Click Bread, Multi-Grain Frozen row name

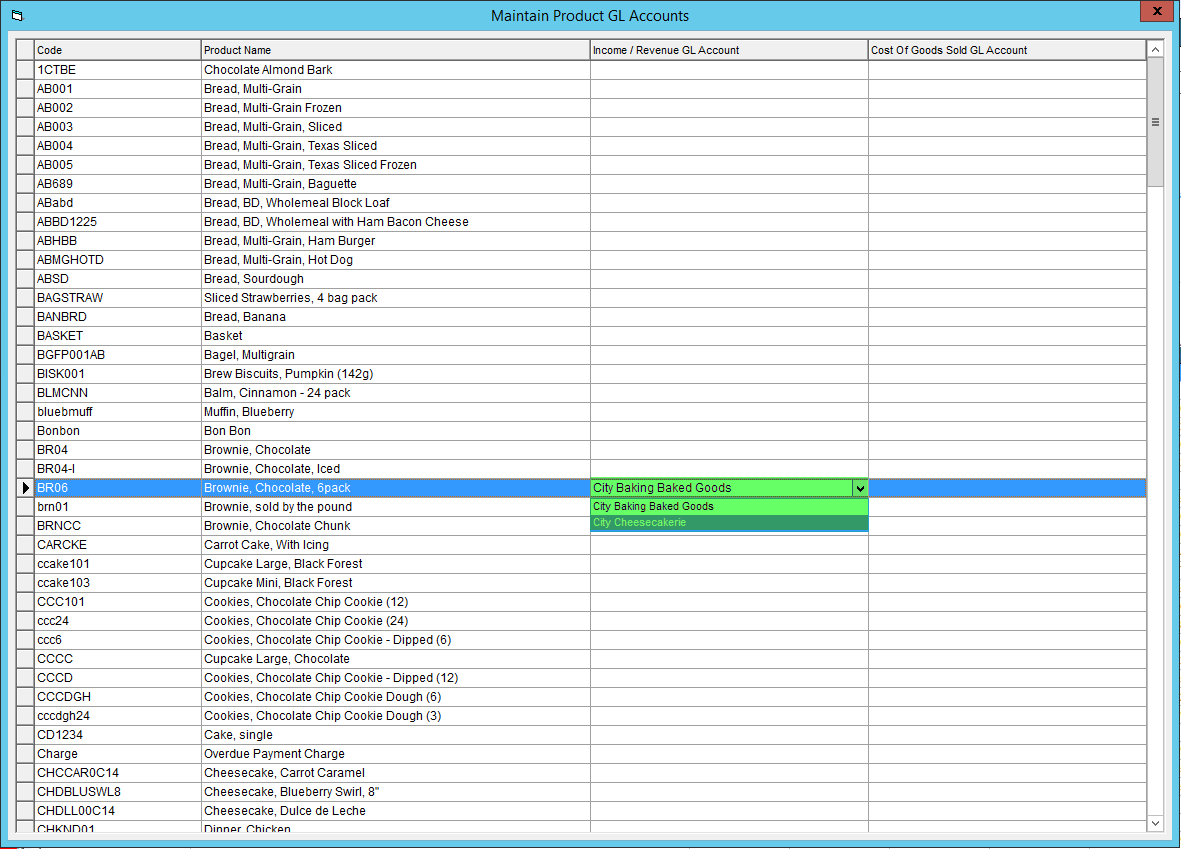(x=395, y=108)
